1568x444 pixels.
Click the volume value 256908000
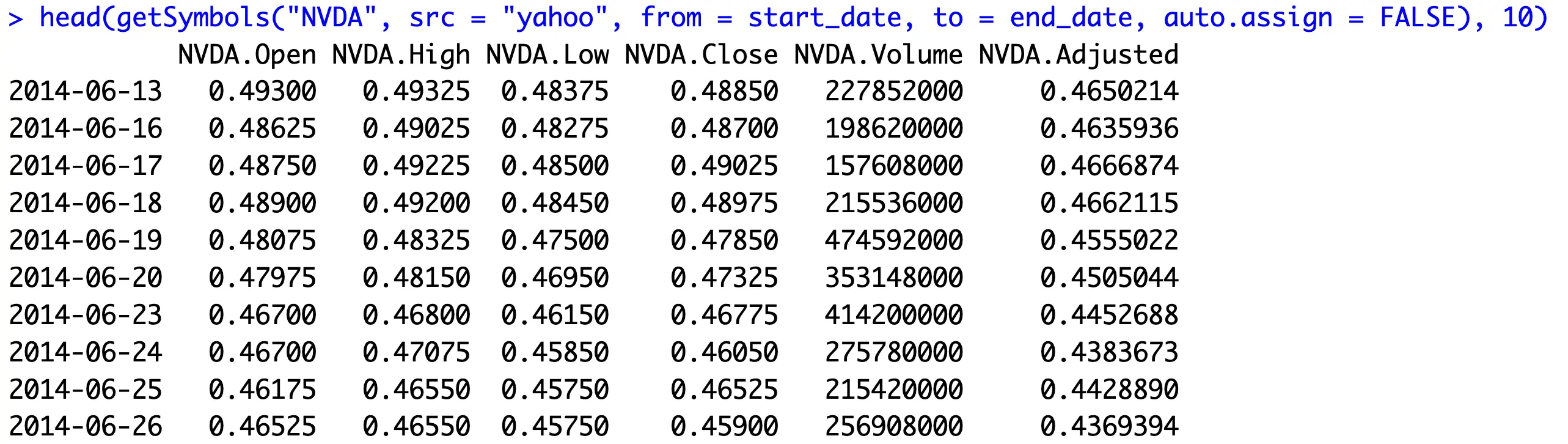point(894,426)
